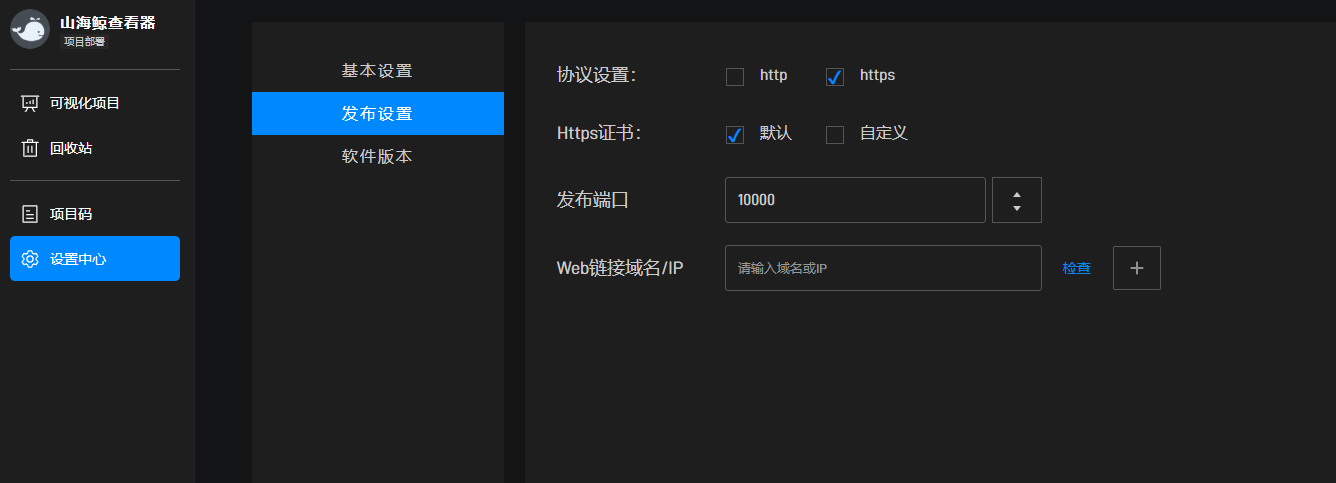1336x483 pixels.
Task: Click the 可视化项目 presentation board icon
Action: (x=30, y=103)
